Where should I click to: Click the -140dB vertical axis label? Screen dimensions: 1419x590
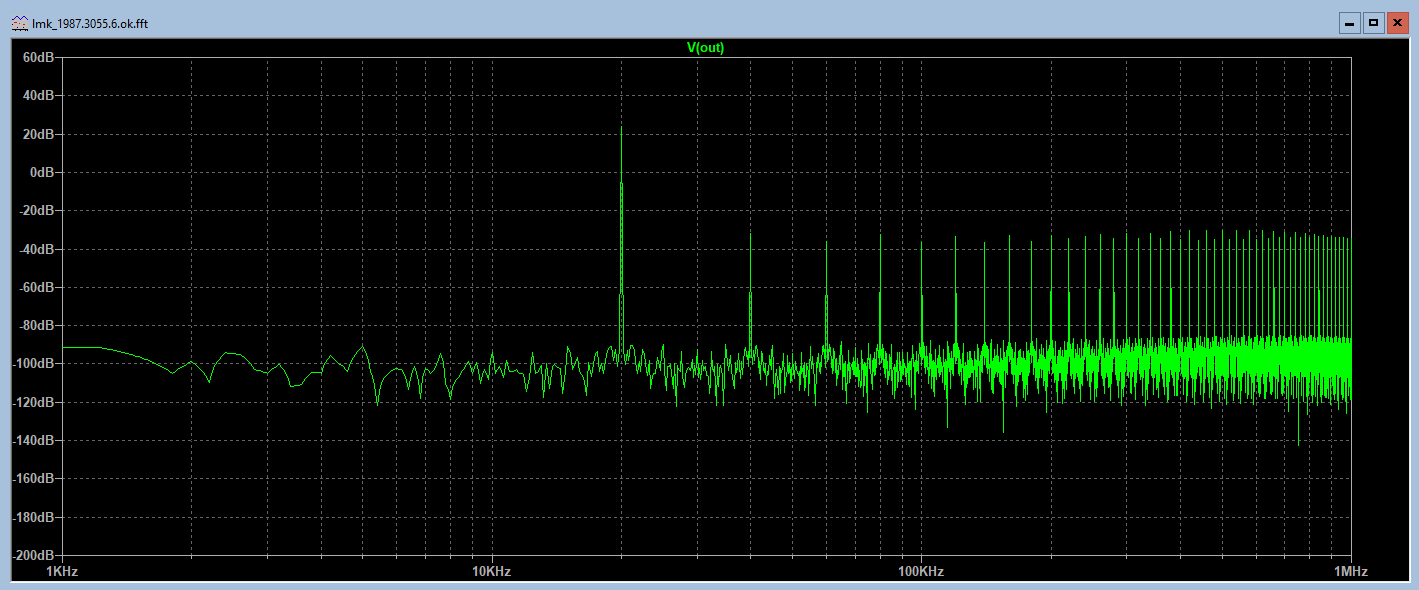pos(34,440)
